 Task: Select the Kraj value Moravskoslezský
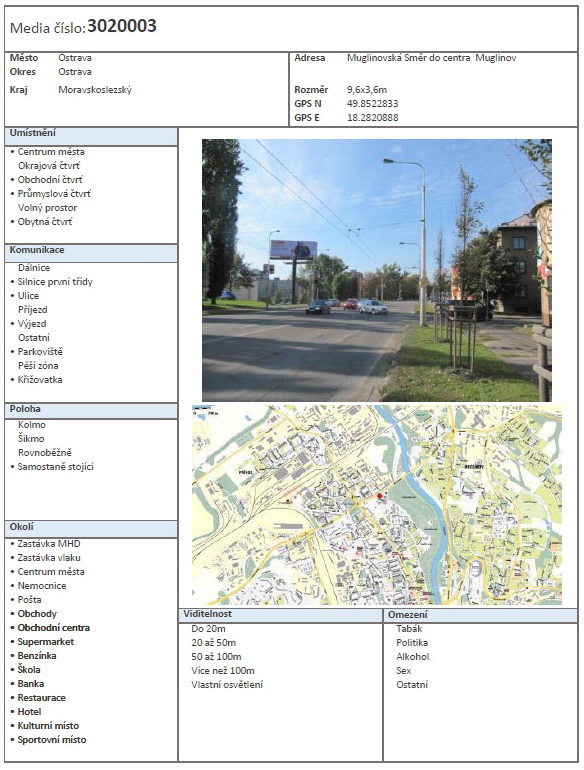click(x=95, y=90)
